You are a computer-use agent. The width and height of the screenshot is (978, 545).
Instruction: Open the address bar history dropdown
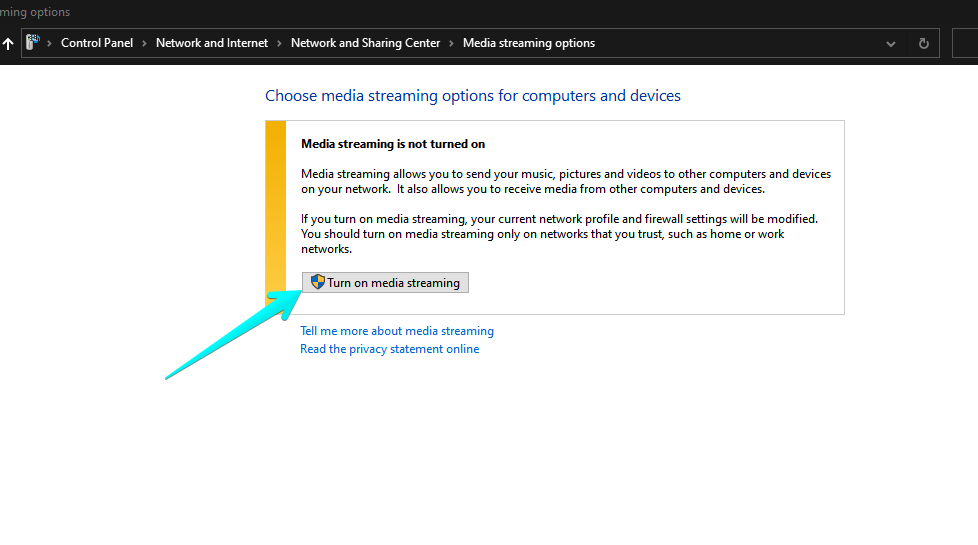coord(891,44)
